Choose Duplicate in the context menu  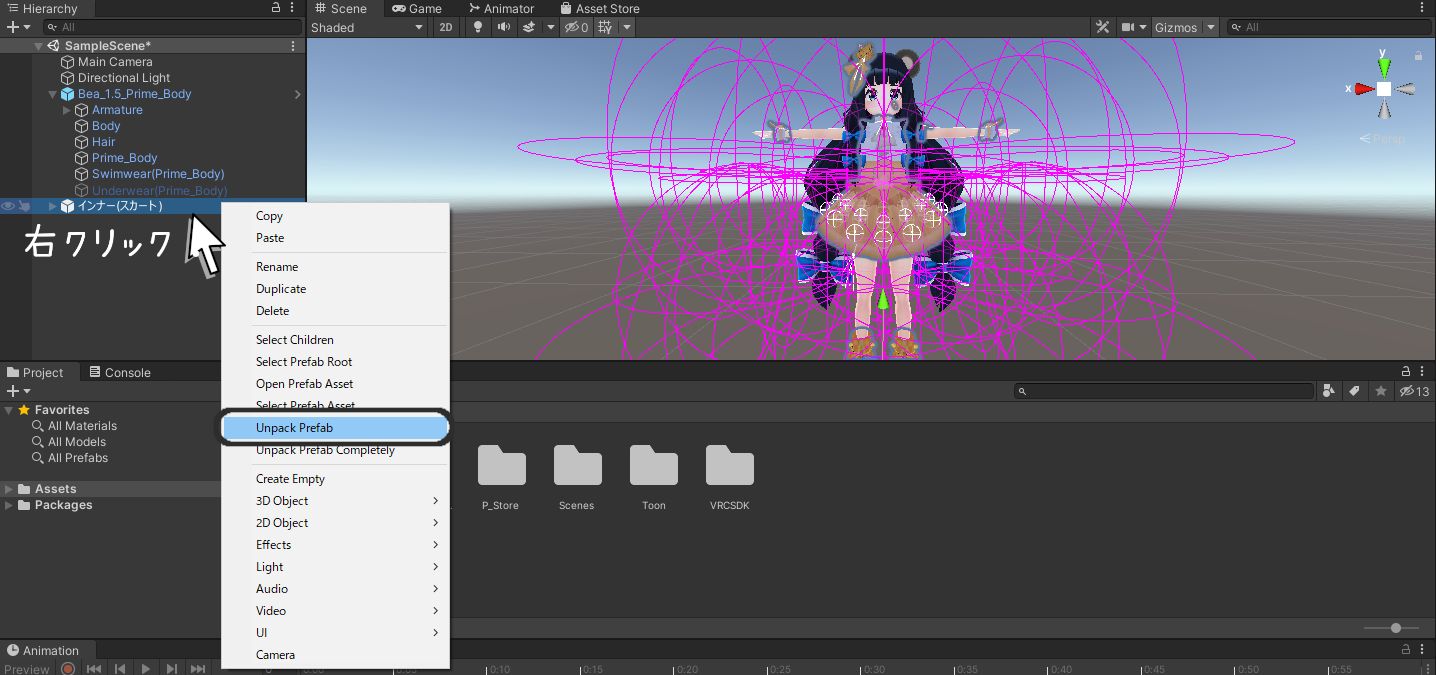coord(281,289)
